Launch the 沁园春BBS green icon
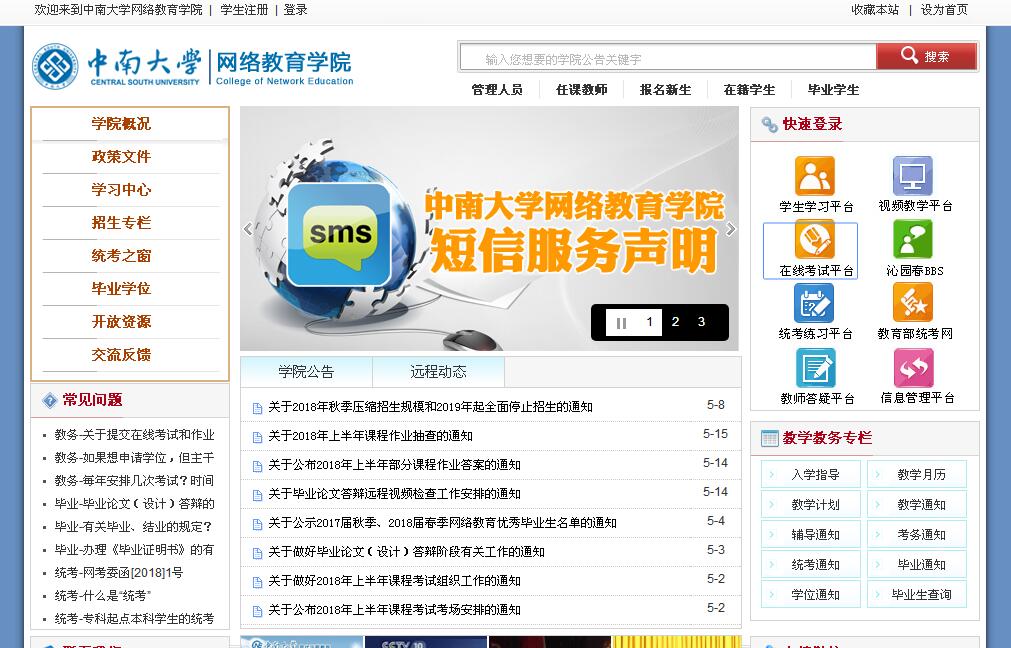Screen dimensions: 1011x648 point(912,240)
